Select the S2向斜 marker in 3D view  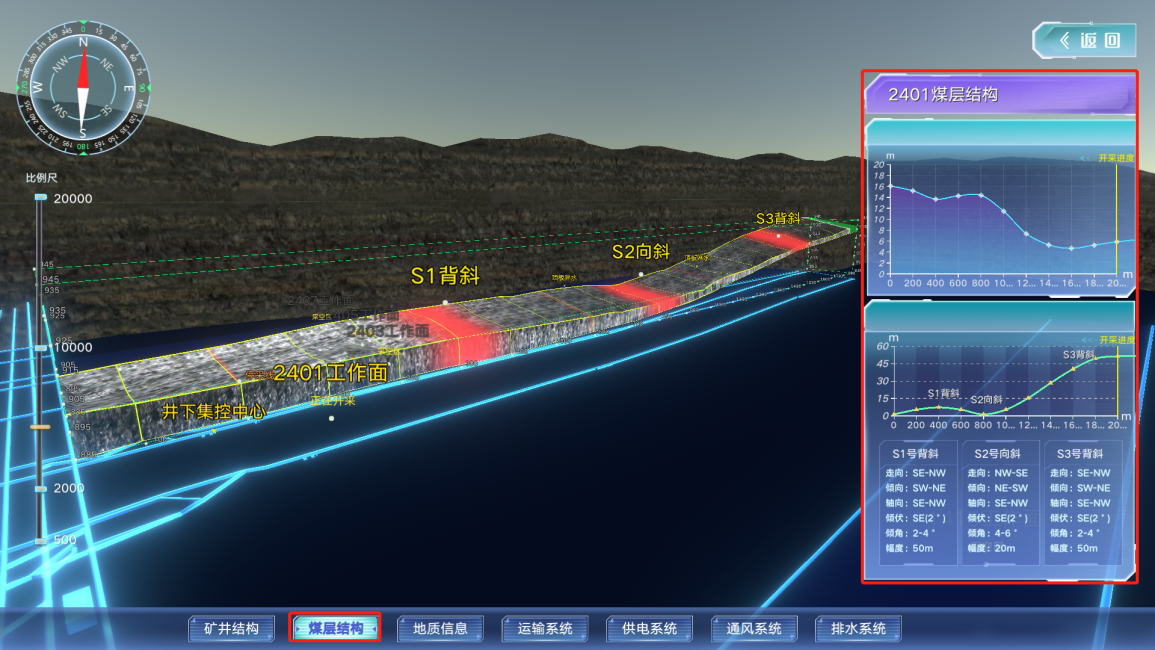pyautogui.click(x=640, y=252)
